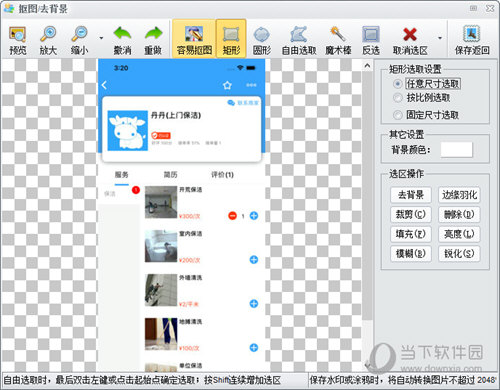Click the star favorite icon in phone image
This screenshot has height=390, width=500.
click(227, 85)
